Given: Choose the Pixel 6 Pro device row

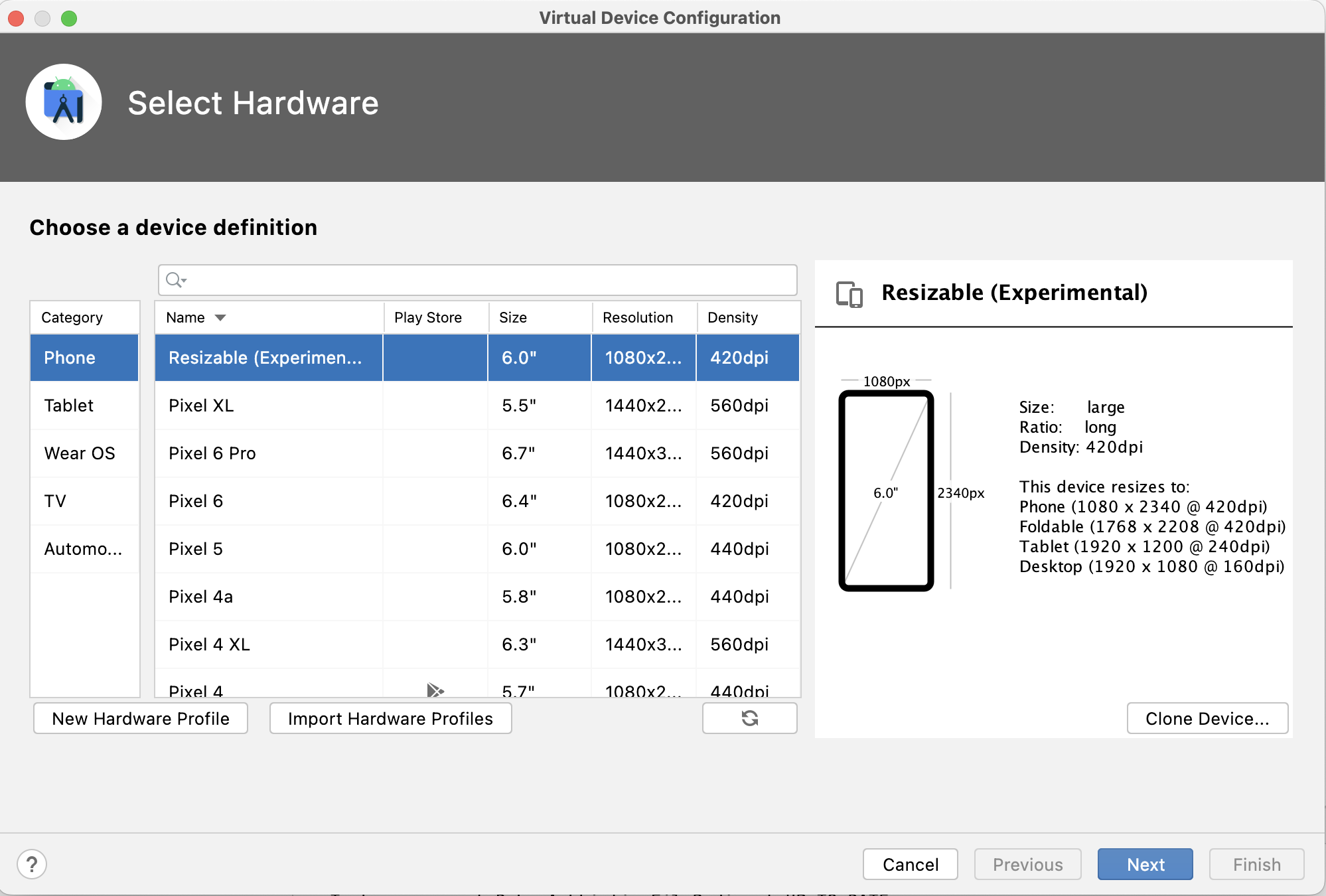Looking at the screenshot, I should (212, 453).
